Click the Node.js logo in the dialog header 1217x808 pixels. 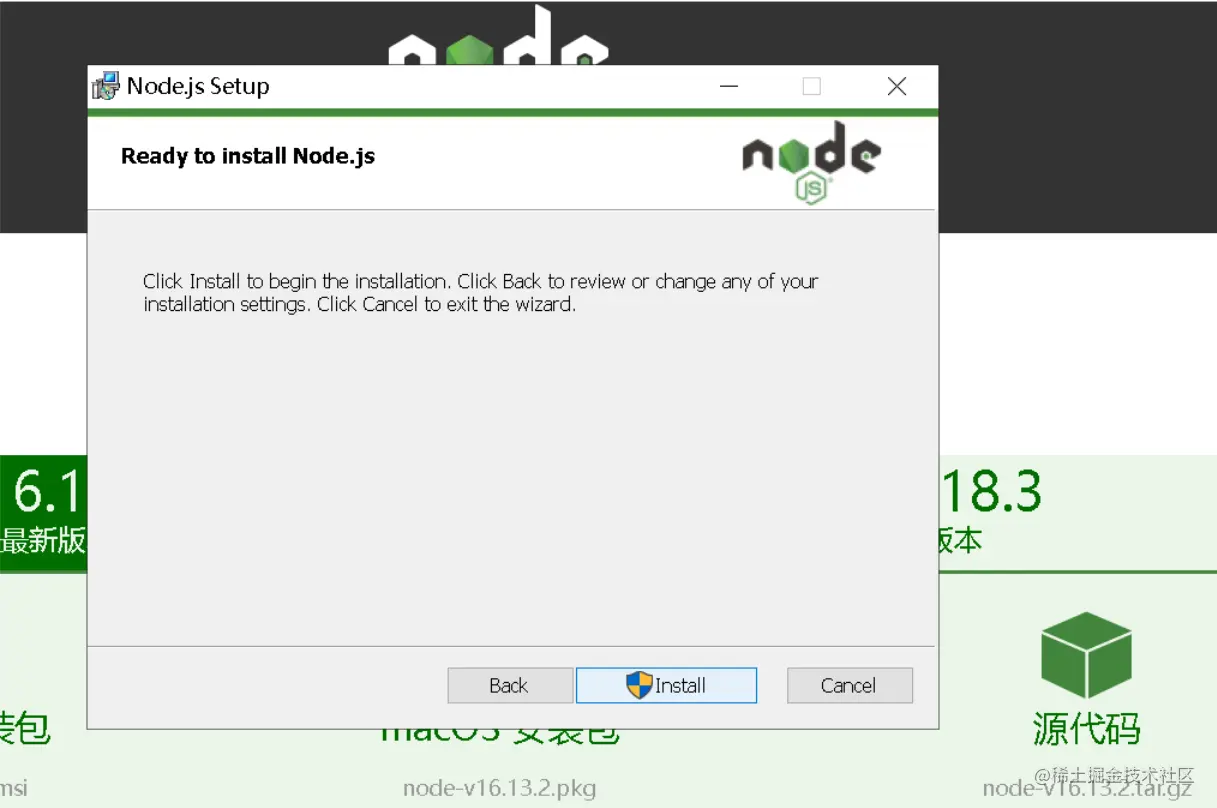point(811,162)
